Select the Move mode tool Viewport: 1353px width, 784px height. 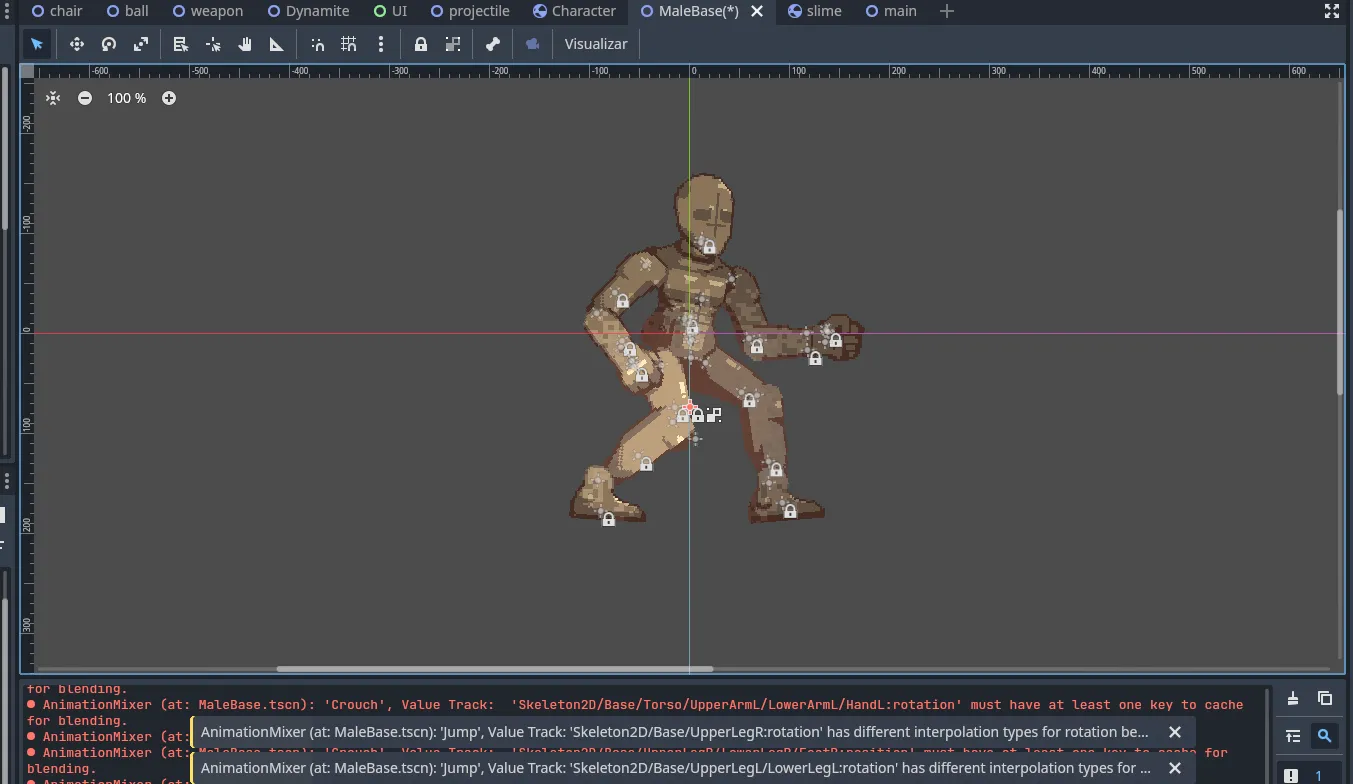point(77,44)
